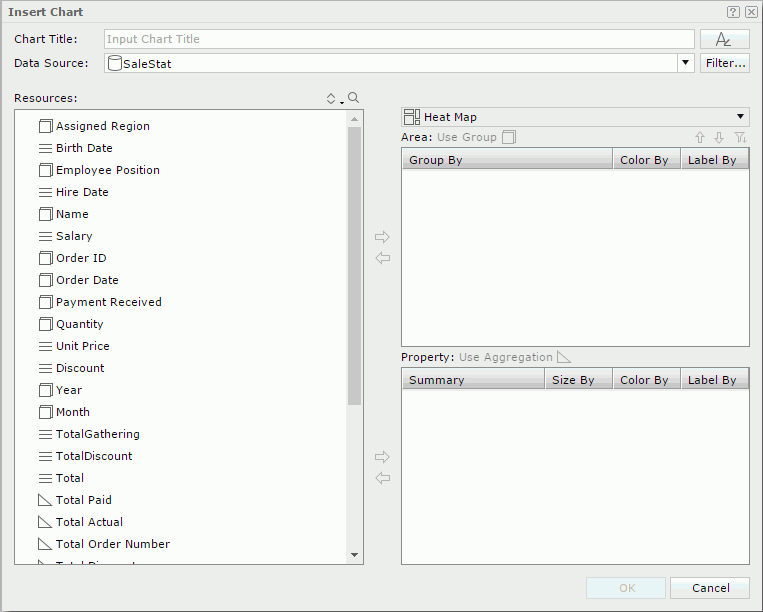Click the add arrow beside the Area table
Screen dimensions: 763x612
pyautogui.click(x=382, y=237)
